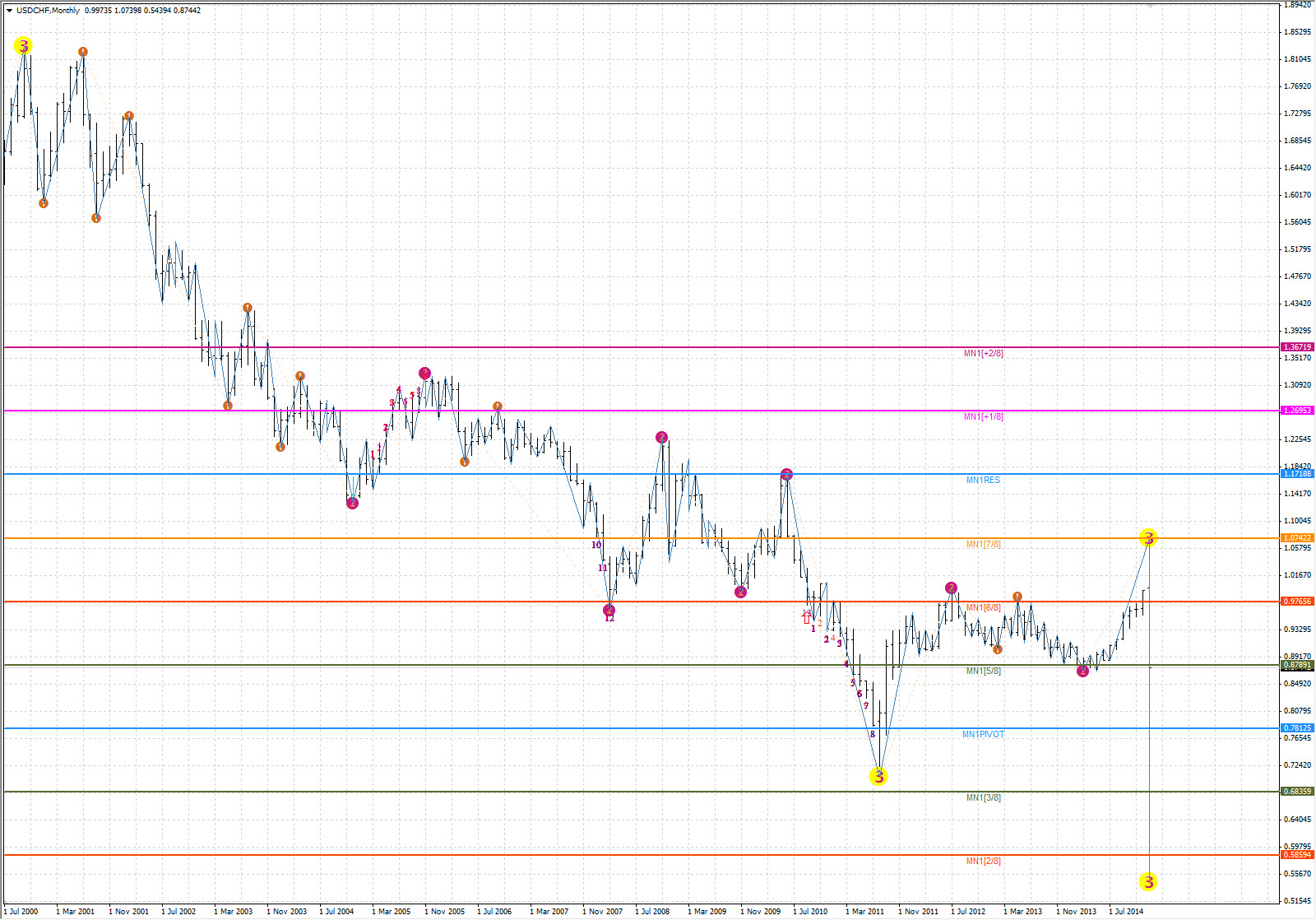Select the yellow 3 marker at bottom right
The height and width of the screenshot is (920, 1316).
(x=1148, y=882)
